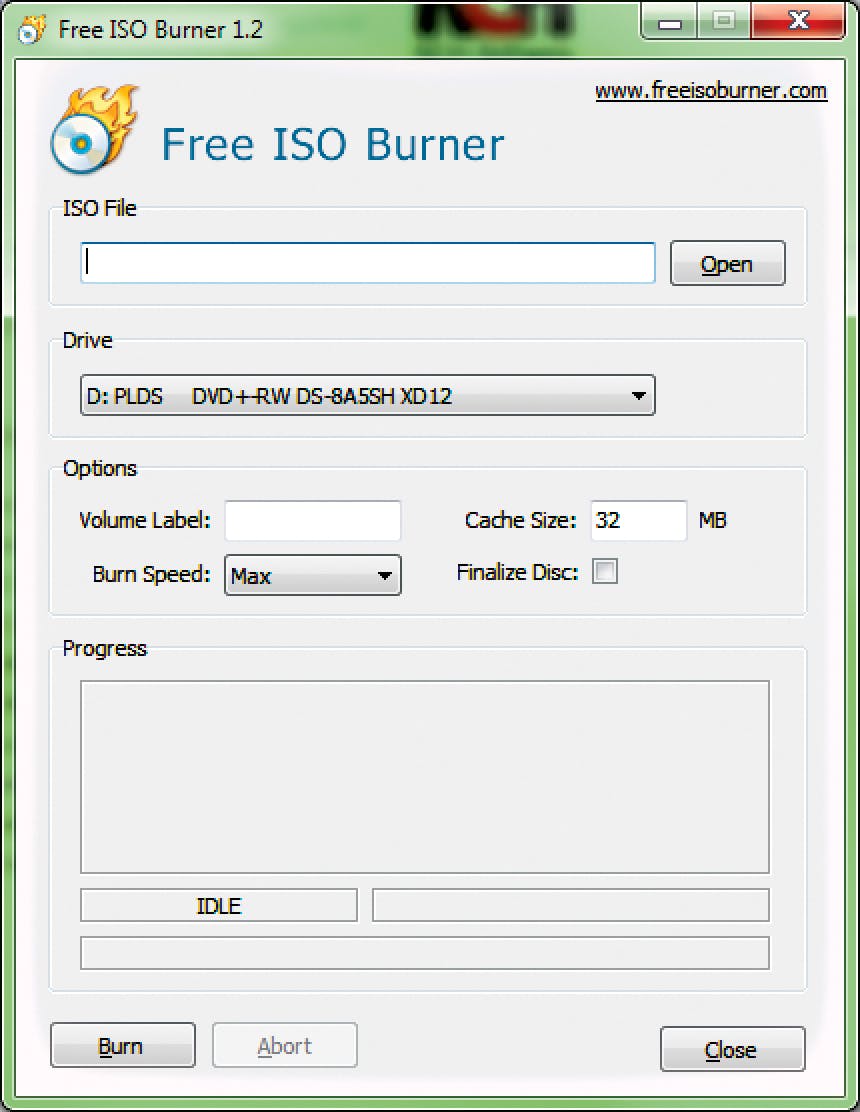Viewport: 860px width, 1112px height.
Task: Click the 'Free ISO Burner 1.2' title text
Action: tap(160, 30)
